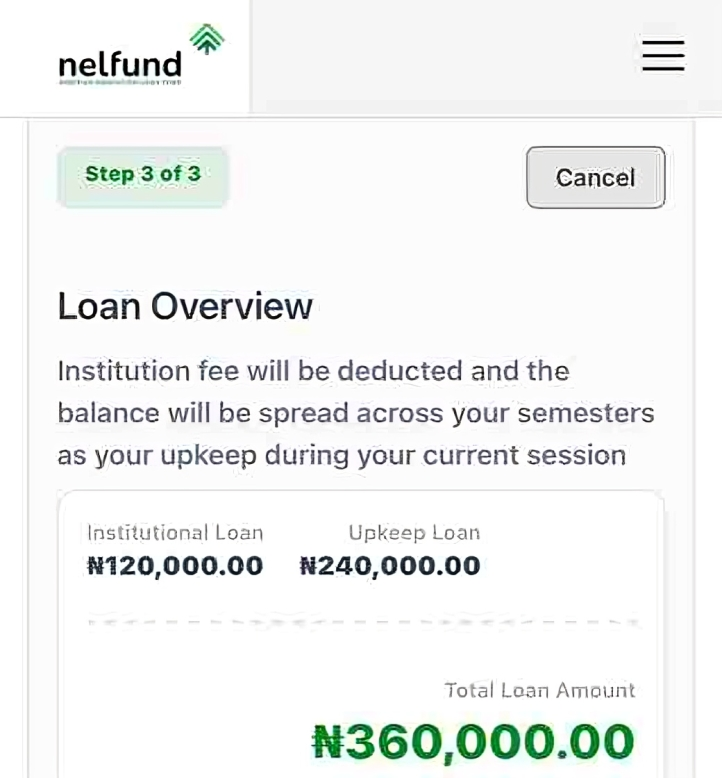Click the dashed divider line in card
722x778 pixels.
pyautogui.click(x=362, y=622)
